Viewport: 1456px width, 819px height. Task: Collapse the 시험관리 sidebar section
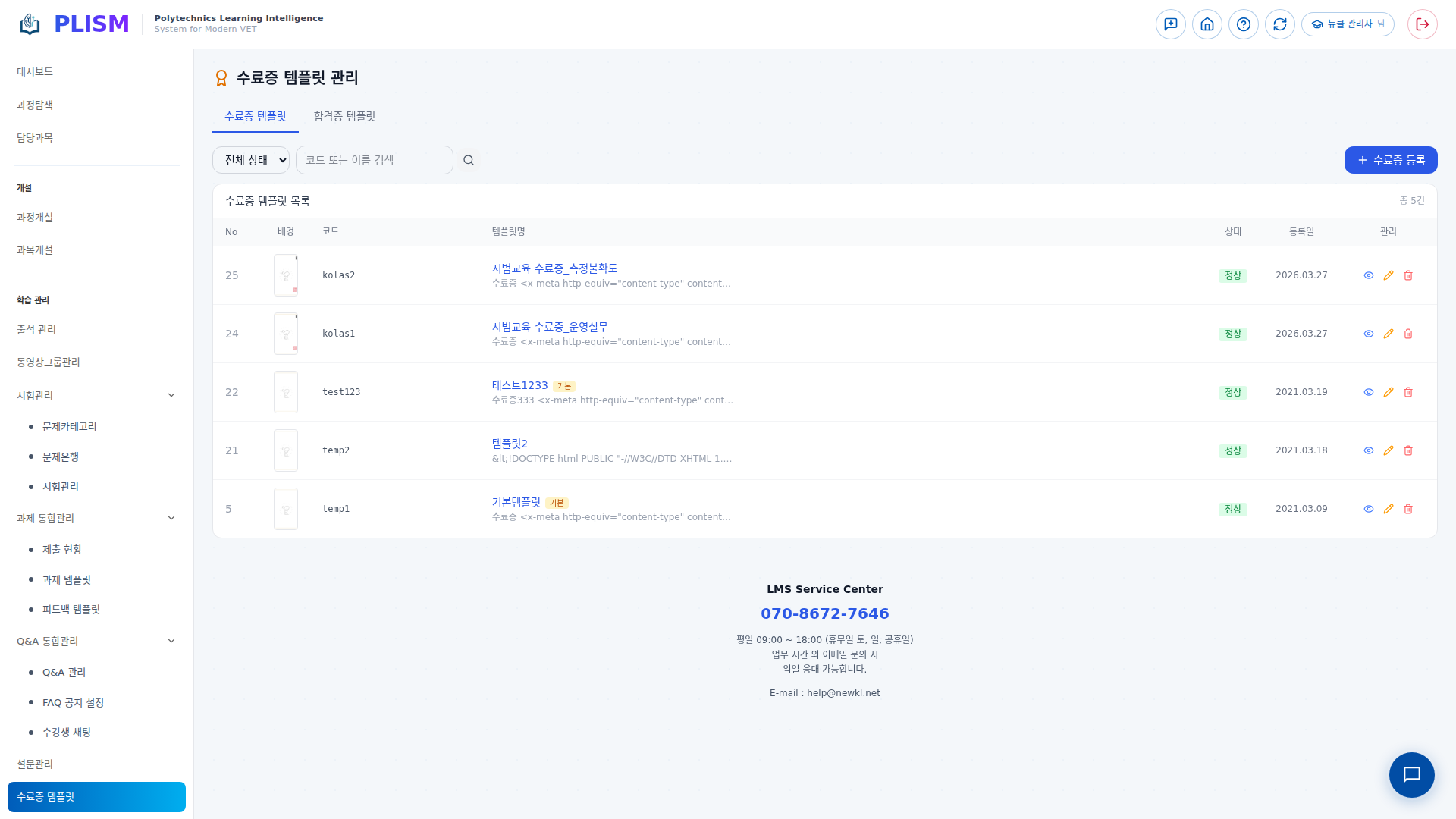click(x=171, y=395)
